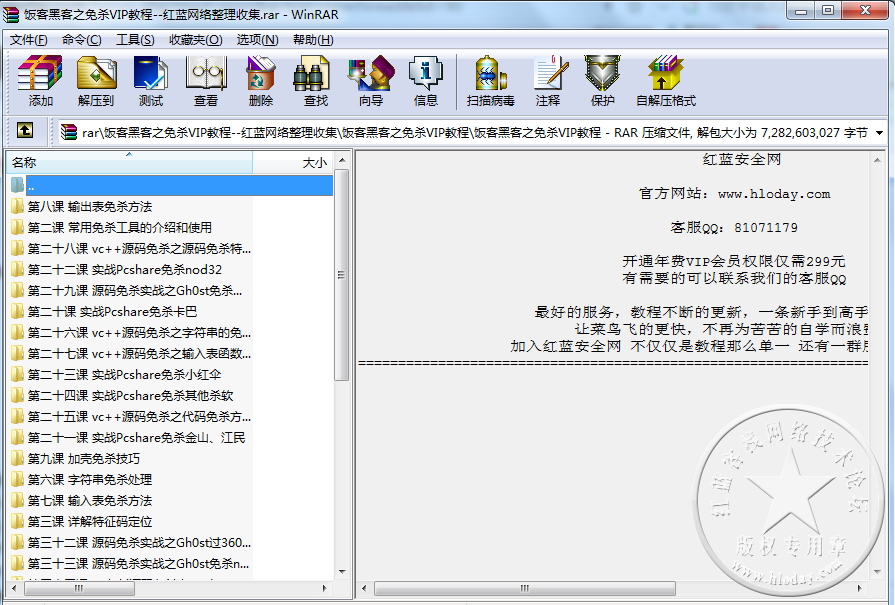
Task: Click the folder icon of 第七课 输入表免杀方法
Action: 18,501
